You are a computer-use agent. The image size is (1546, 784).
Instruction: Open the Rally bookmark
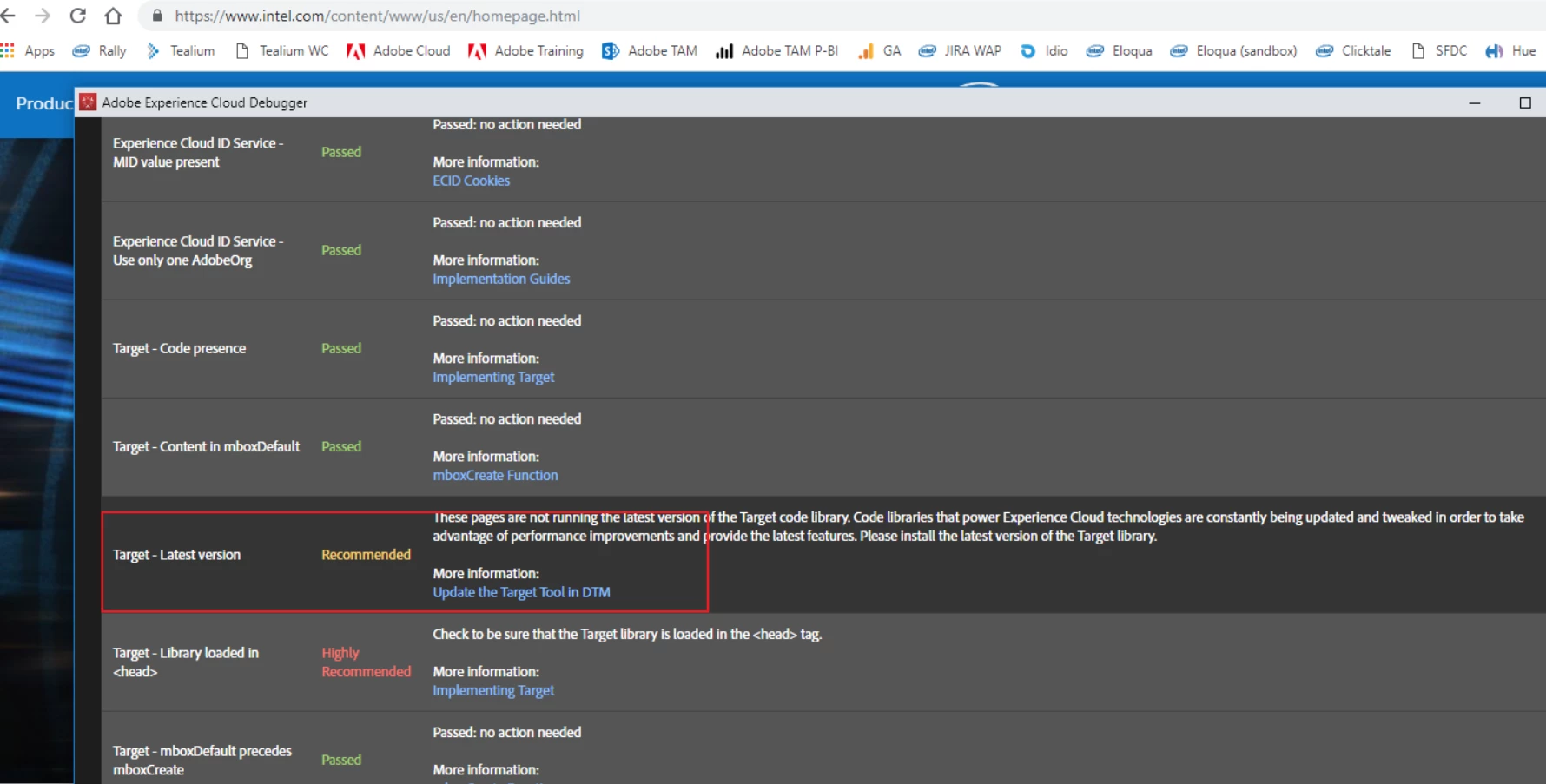100,51
